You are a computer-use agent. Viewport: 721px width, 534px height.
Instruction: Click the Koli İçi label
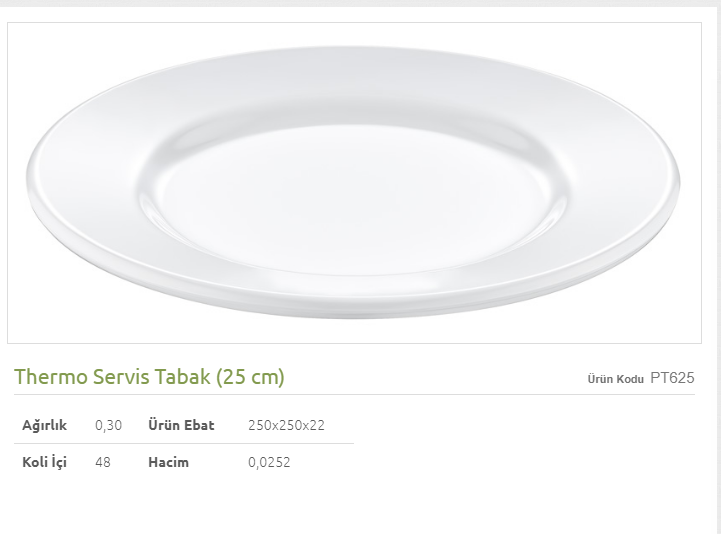tap(44, 462)
